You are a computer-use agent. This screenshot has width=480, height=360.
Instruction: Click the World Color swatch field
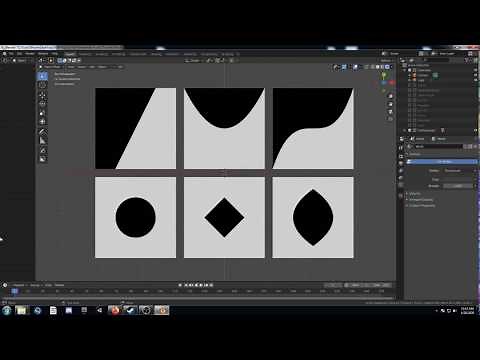click(458, 179)
